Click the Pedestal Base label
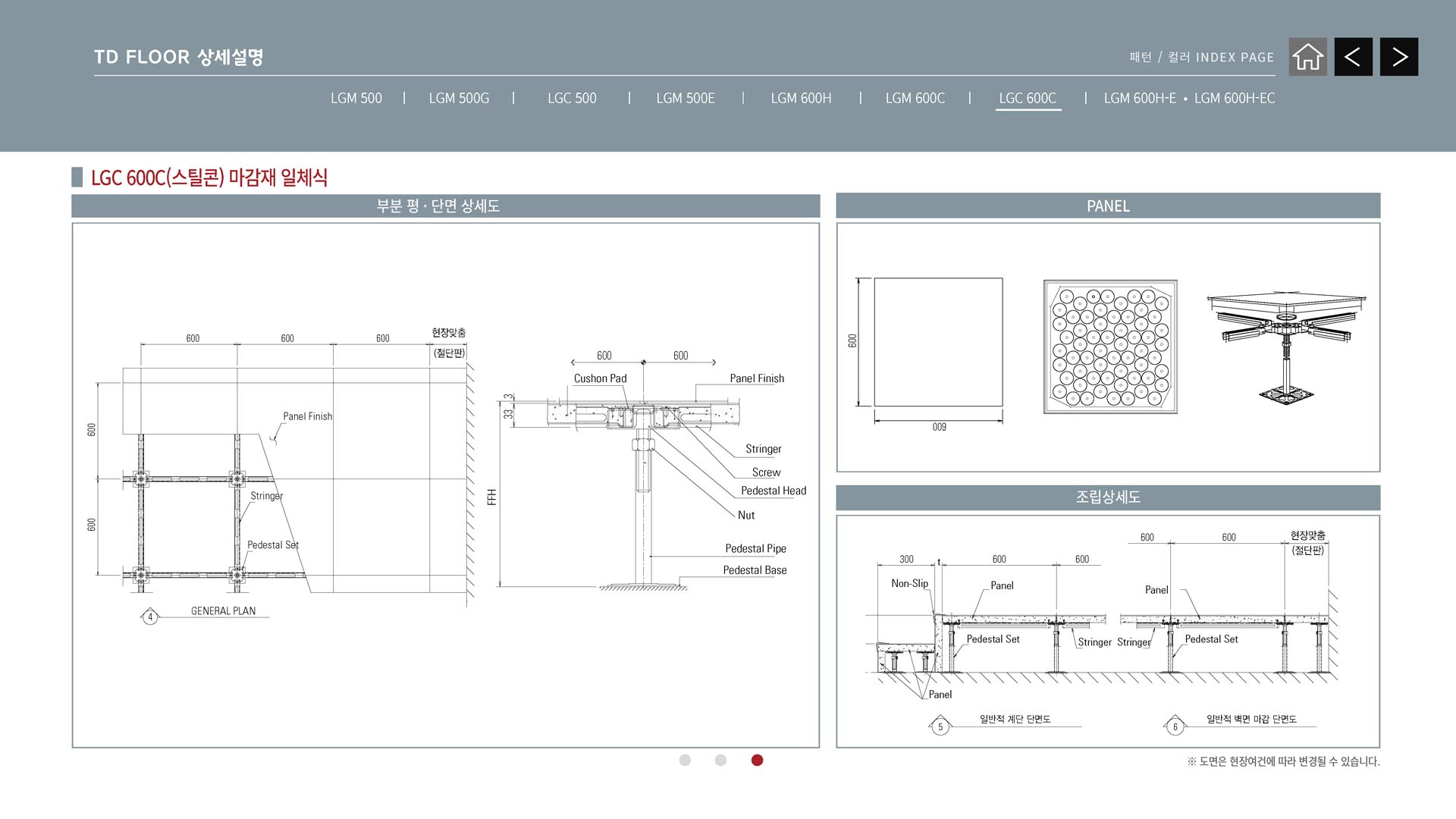This screenshot has width=1456, height=819. 755,570
